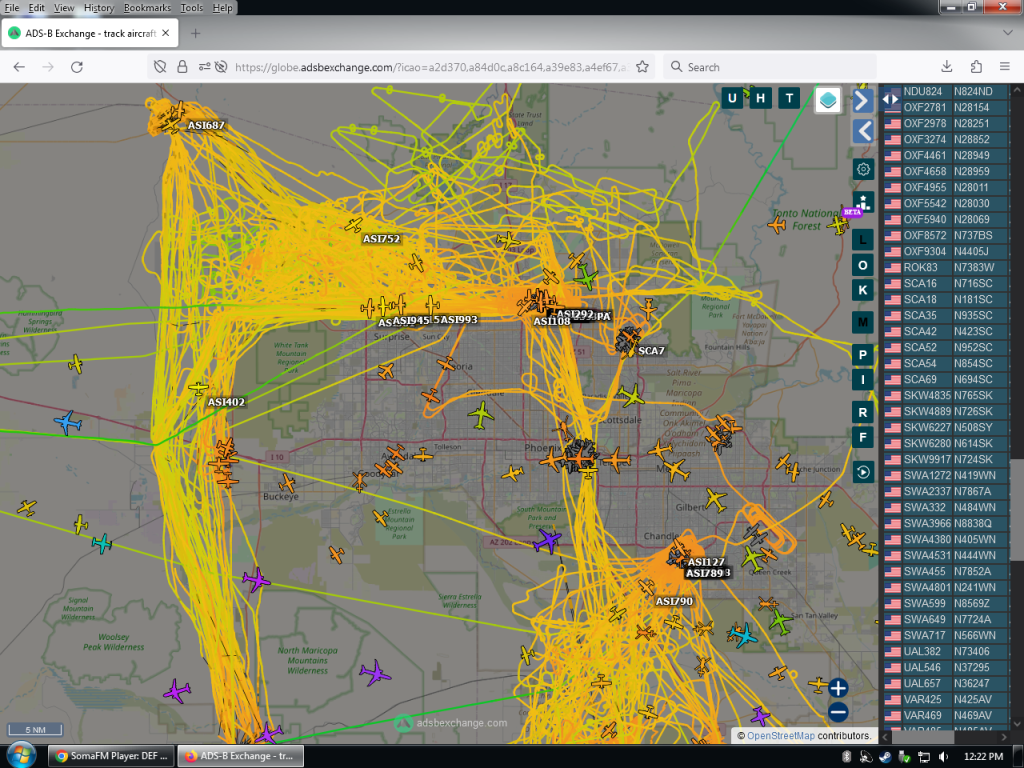Select the VAR425 row in aircraft list
This screenshot has width=1024, height=768.
click(x=945, y=699)
